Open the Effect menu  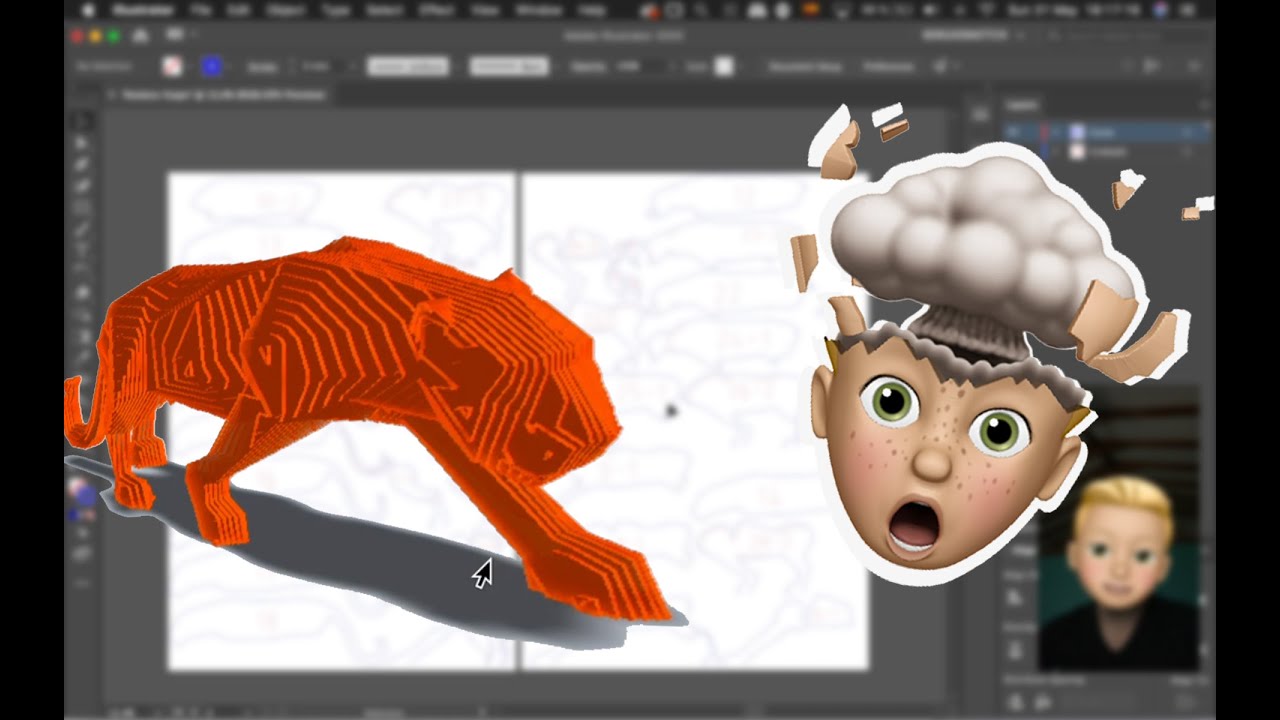point(438,10)
